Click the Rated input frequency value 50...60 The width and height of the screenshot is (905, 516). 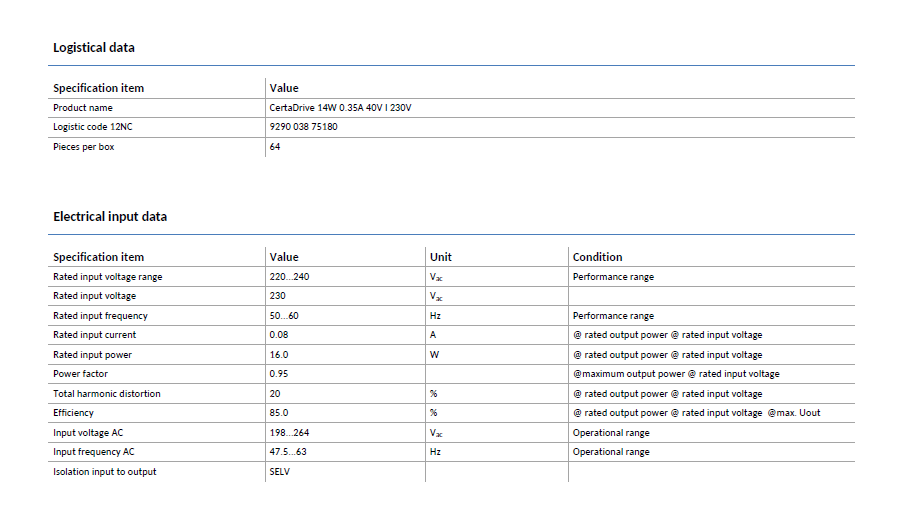(x=284, y=316)
